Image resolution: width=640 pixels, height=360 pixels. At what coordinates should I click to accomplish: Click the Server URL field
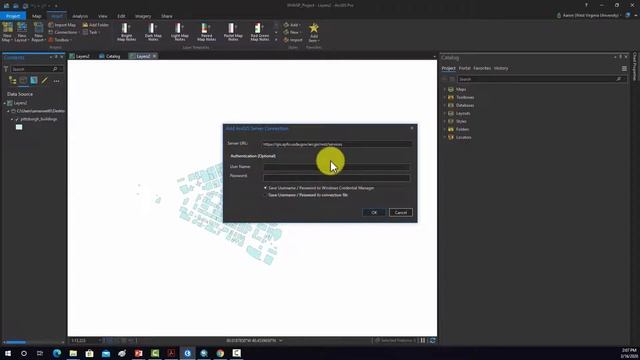(336, 144)
